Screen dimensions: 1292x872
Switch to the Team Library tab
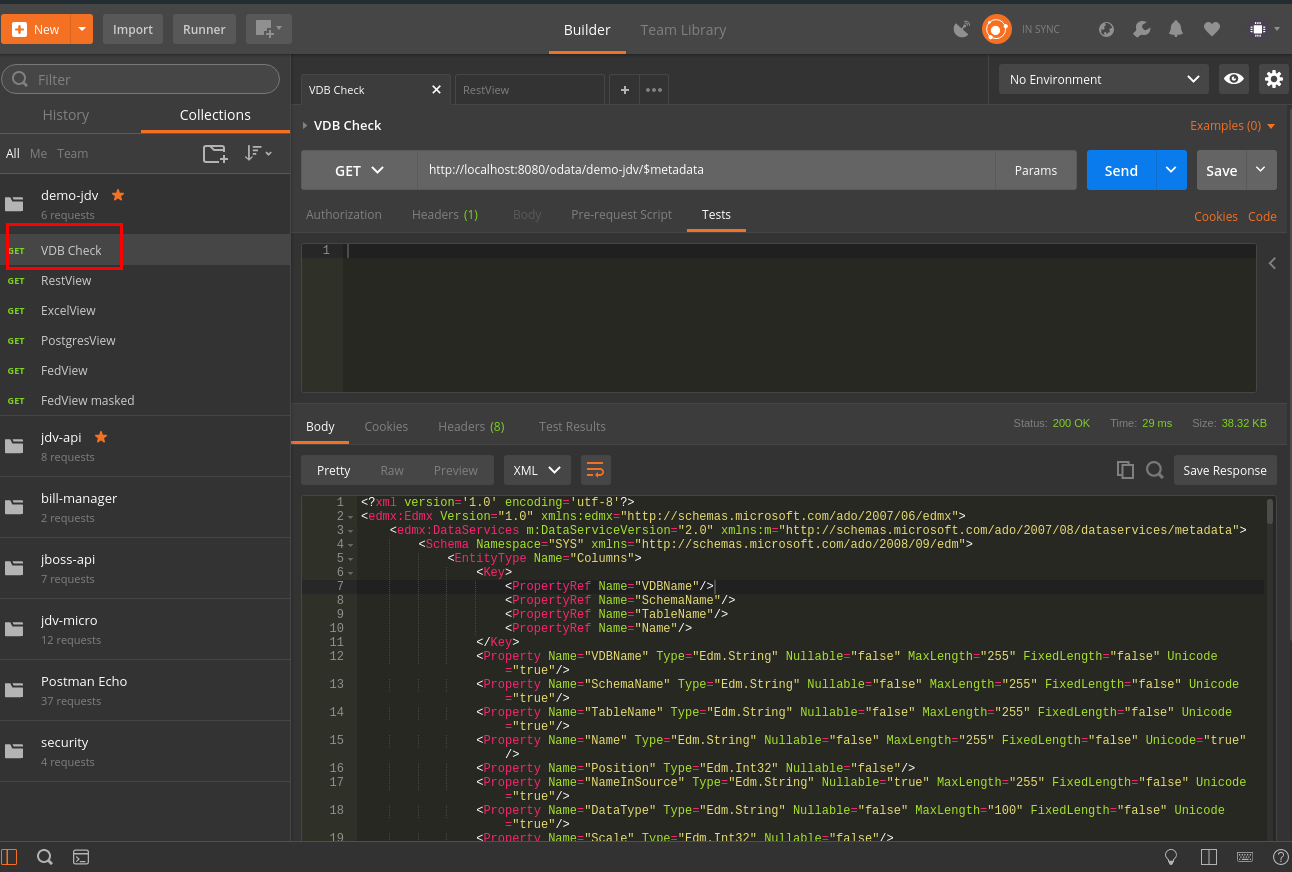point(683,29)
